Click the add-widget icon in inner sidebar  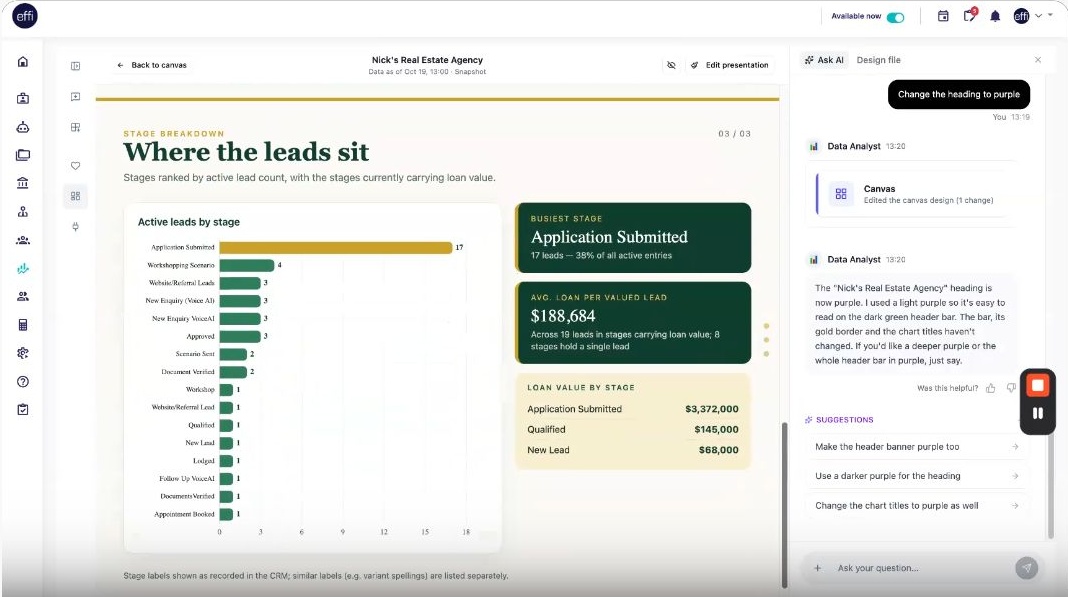[76, 127]
